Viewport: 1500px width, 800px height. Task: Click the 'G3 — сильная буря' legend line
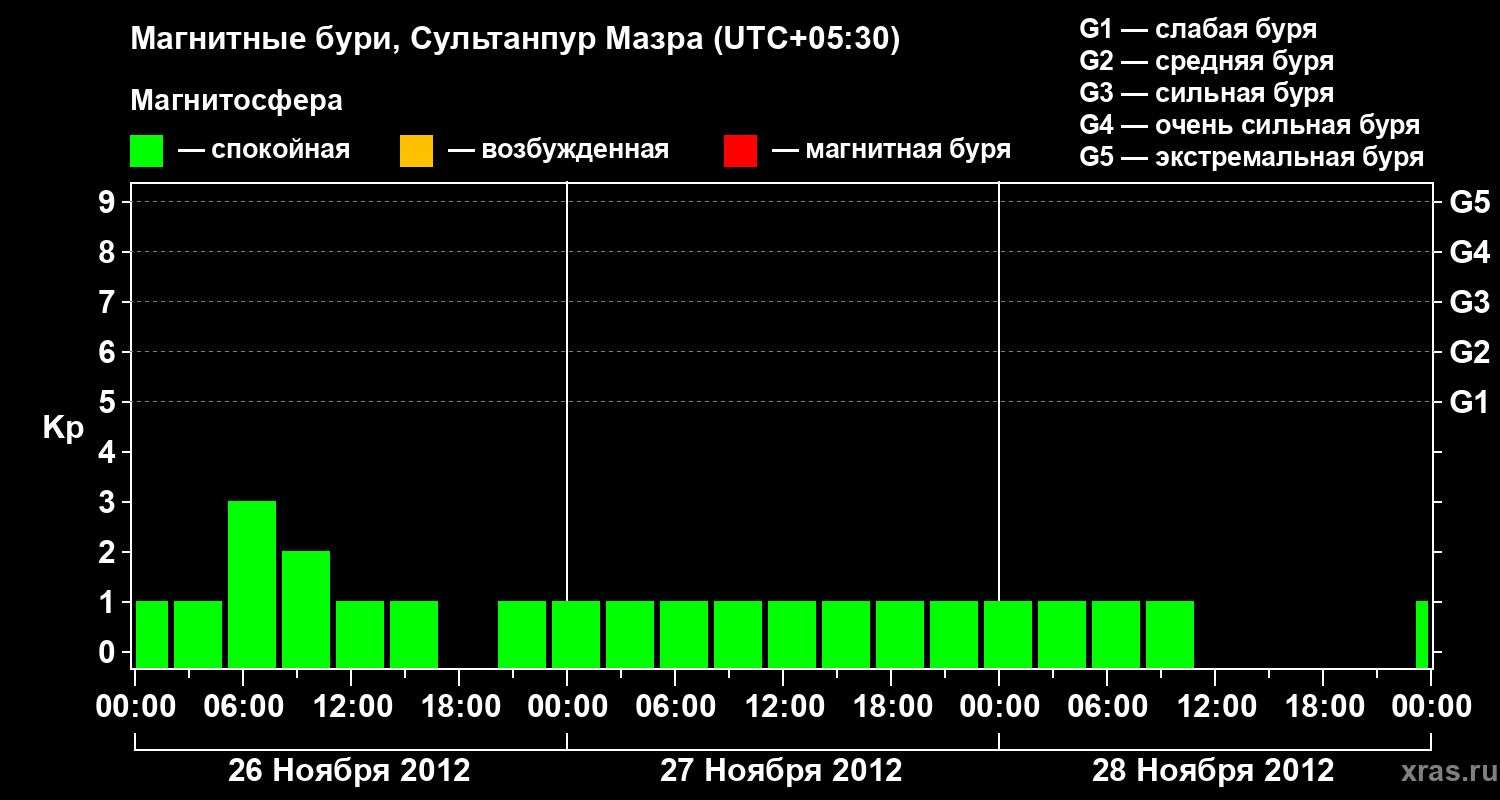pyautogui.click(x=1206, y=93)
